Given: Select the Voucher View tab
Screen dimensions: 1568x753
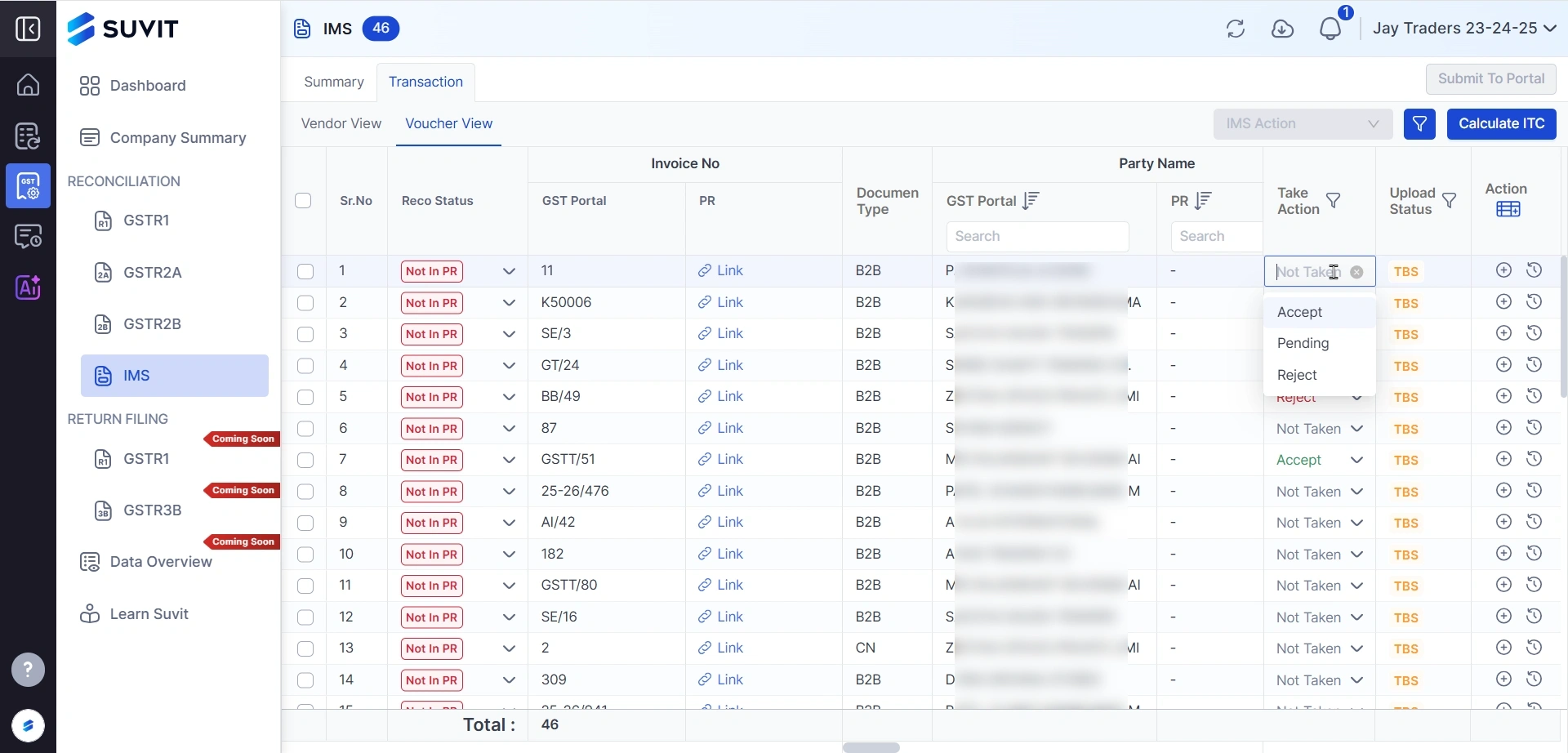Looking at the screenshot, I should click(x=449, y=124).
